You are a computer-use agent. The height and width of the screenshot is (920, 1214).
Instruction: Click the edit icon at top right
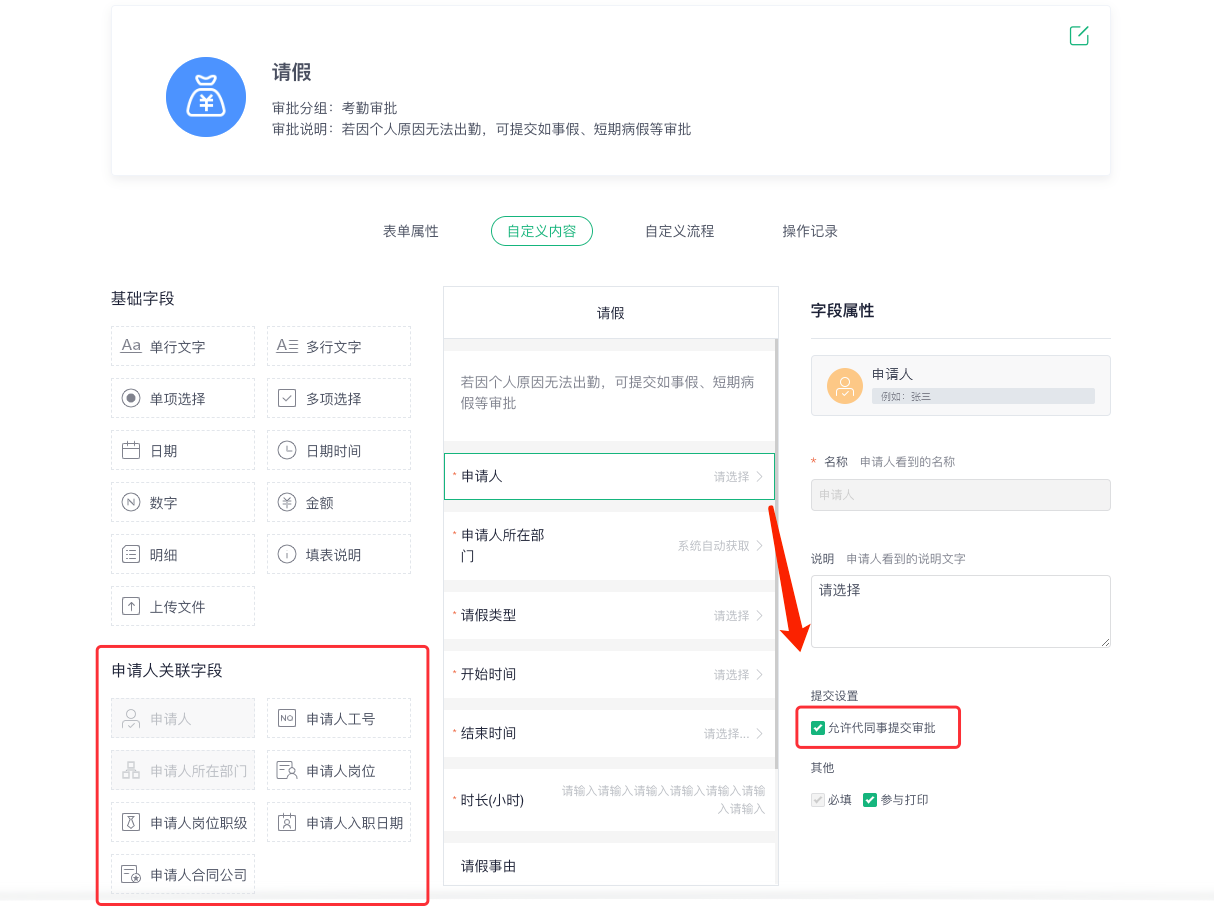pyautogui.click(x=1079, y=36)
